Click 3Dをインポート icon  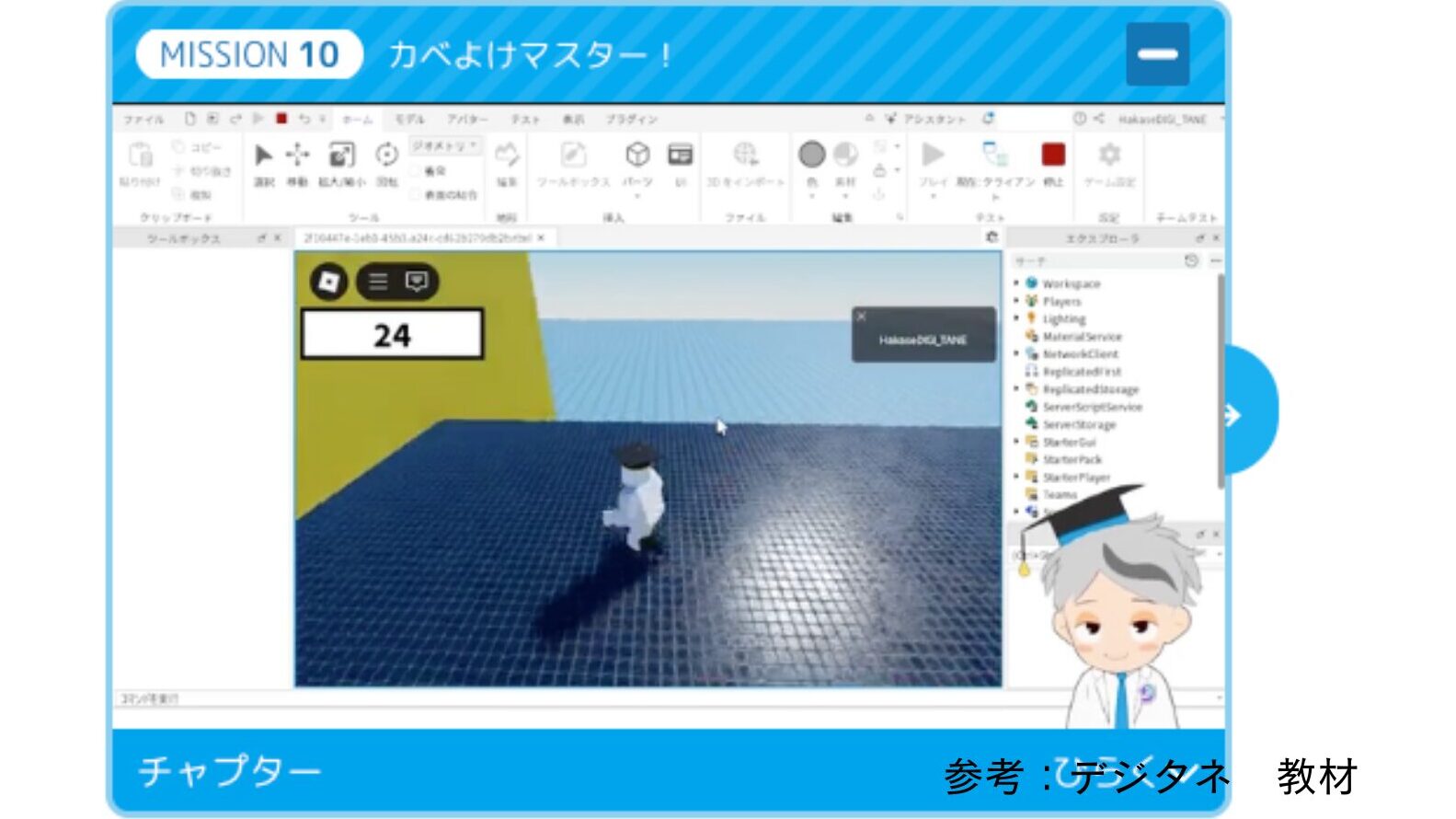[x=745, y=155]
